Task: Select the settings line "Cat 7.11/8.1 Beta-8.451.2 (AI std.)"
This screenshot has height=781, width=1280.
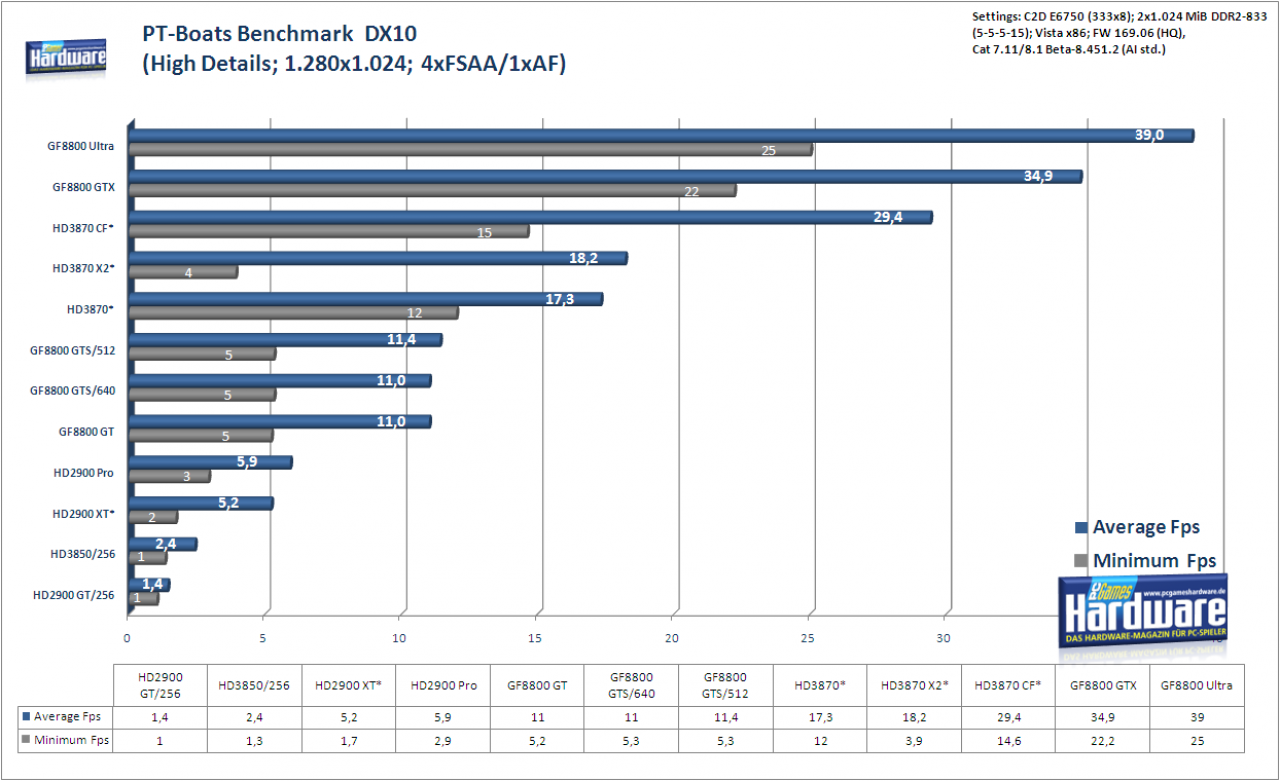Action: [1068, 49]
